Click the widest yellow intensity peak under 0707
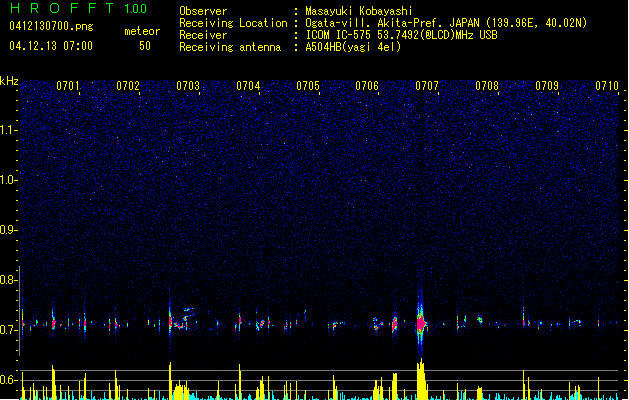 421,380
